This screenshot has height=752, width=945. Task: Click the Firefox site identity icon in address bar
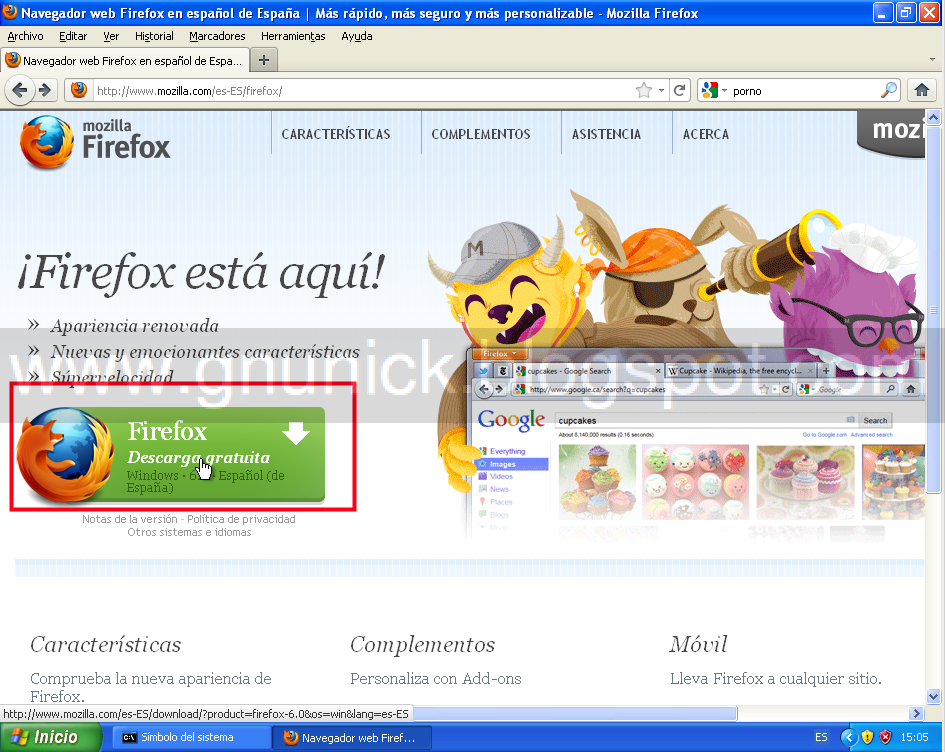coord(78,90)
